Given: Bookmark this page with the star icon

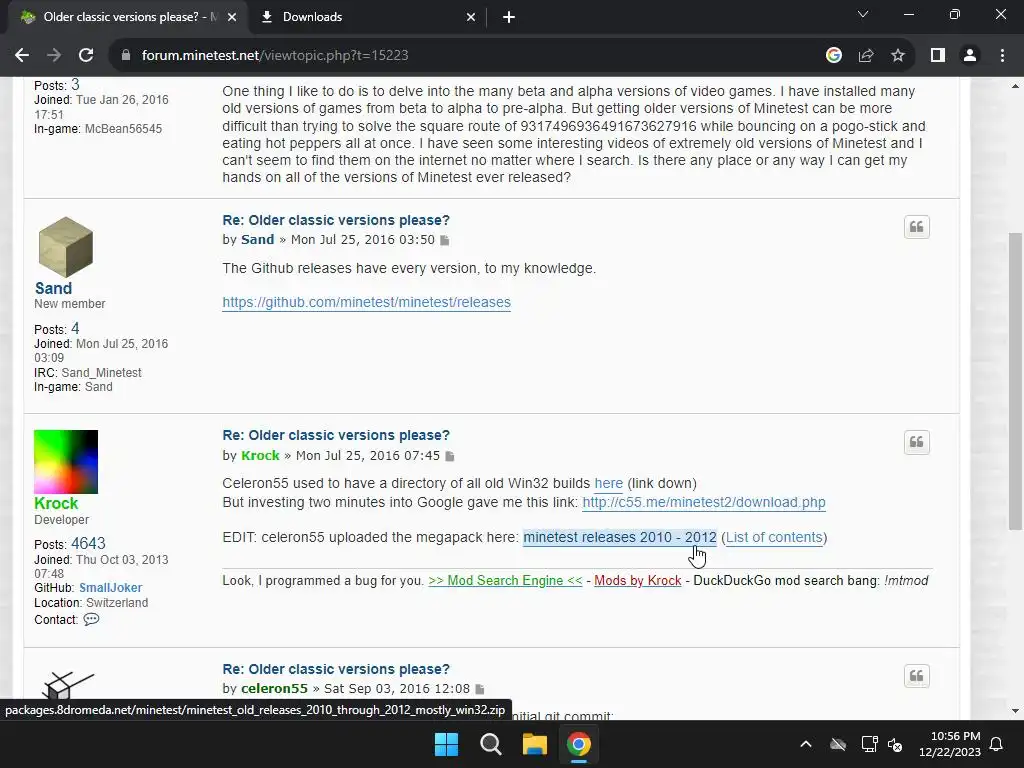Looking at the screenshot, I should tap(898, 56).
